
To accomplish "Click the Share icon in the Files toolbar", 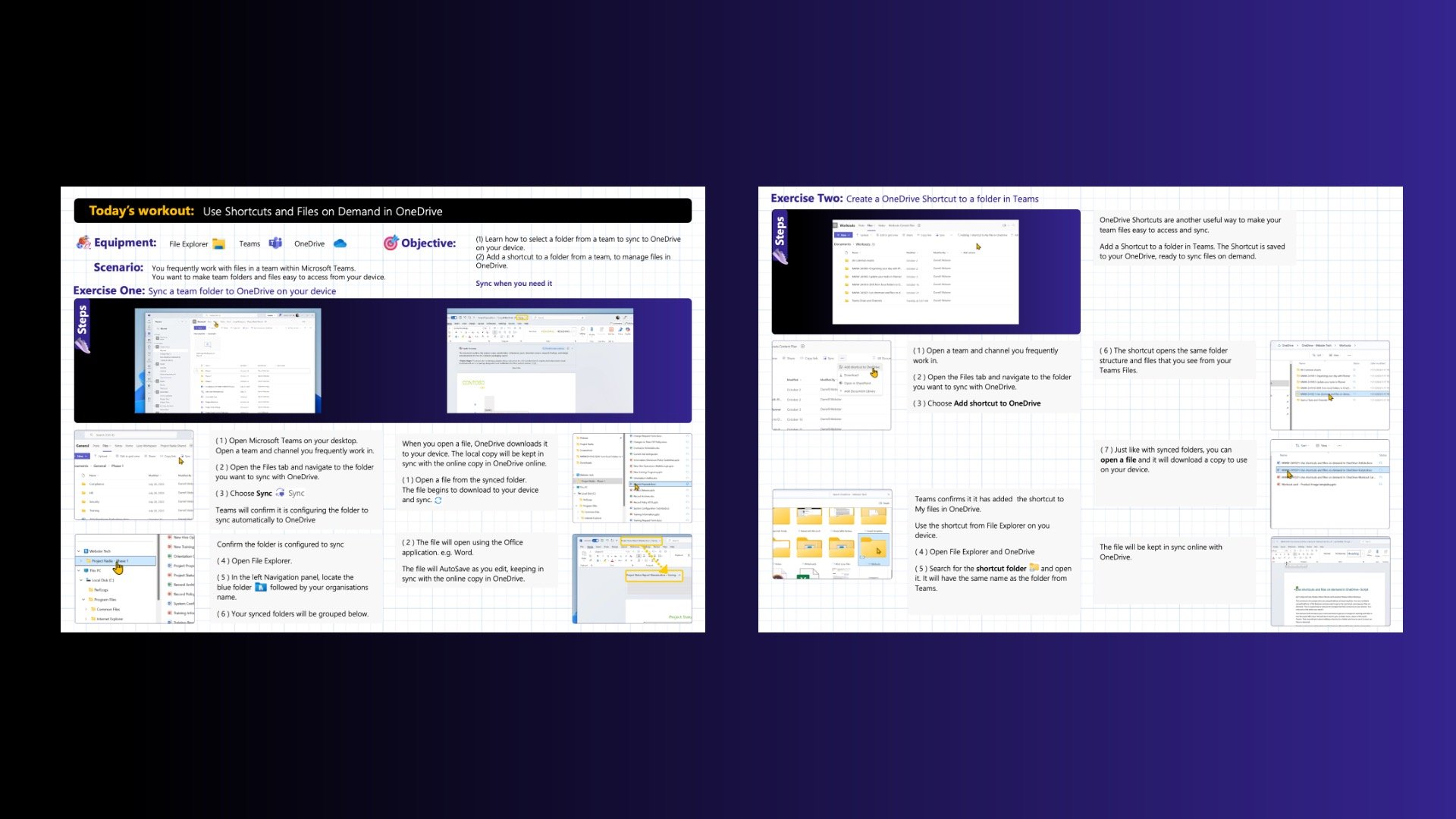I will click(x=146, y=457).
